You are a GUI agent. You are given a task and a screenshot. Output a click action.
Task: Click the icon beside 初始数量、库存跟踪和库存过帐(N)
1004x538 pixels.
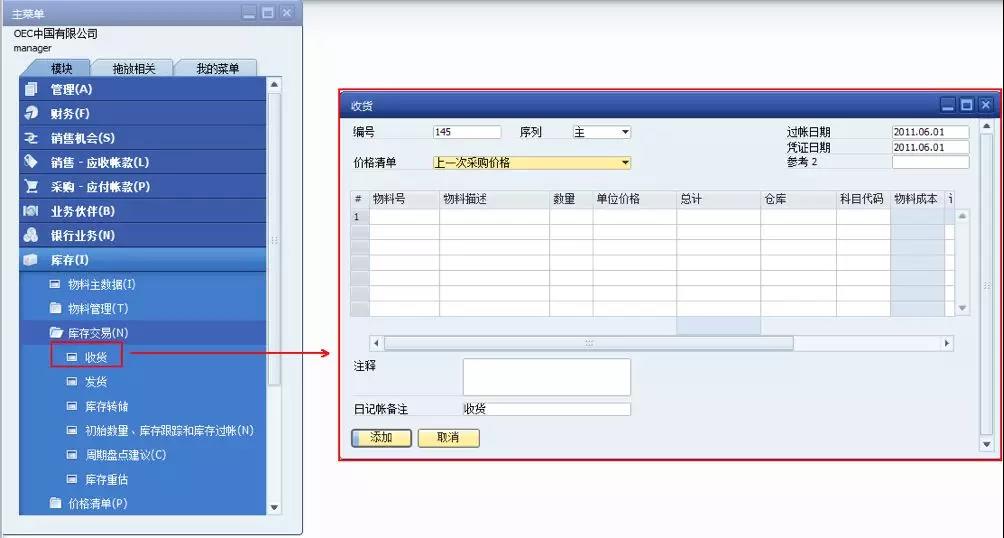pos(72,430)
